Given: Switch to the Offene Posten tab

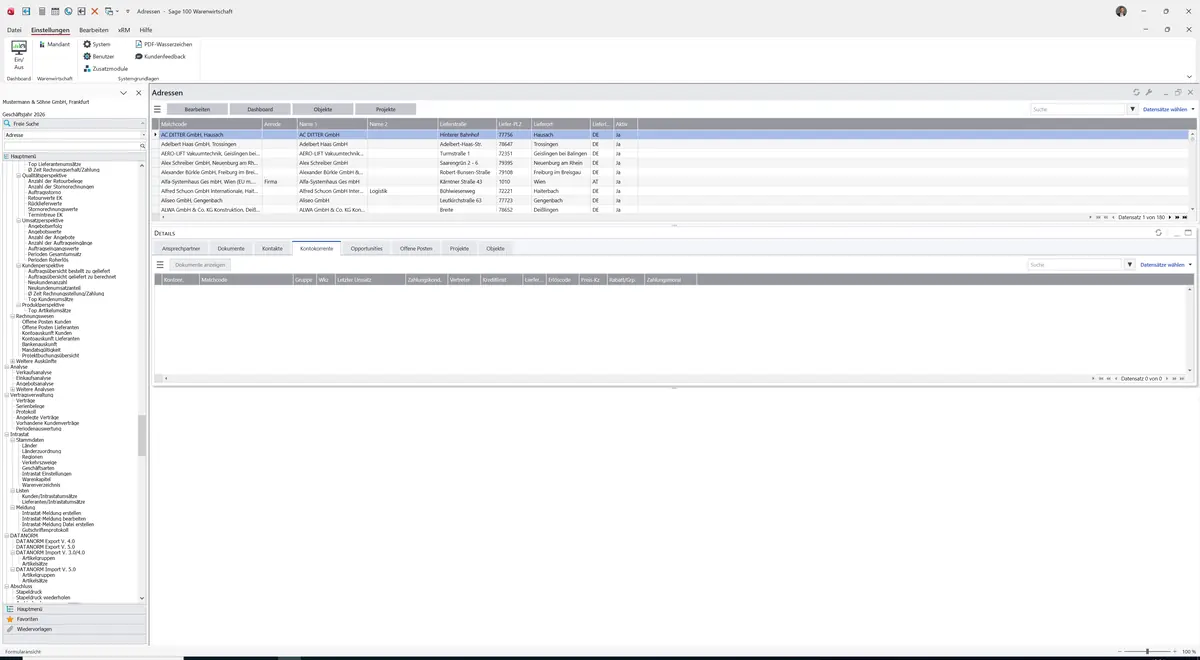Looking at the screenshot, I should [x=416, y=248].
